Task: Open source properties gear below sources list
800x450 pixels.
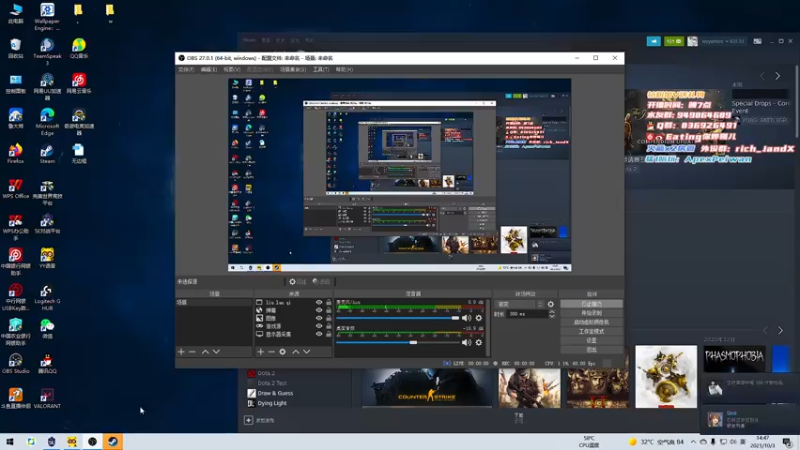Action: (x=283, y=352)
